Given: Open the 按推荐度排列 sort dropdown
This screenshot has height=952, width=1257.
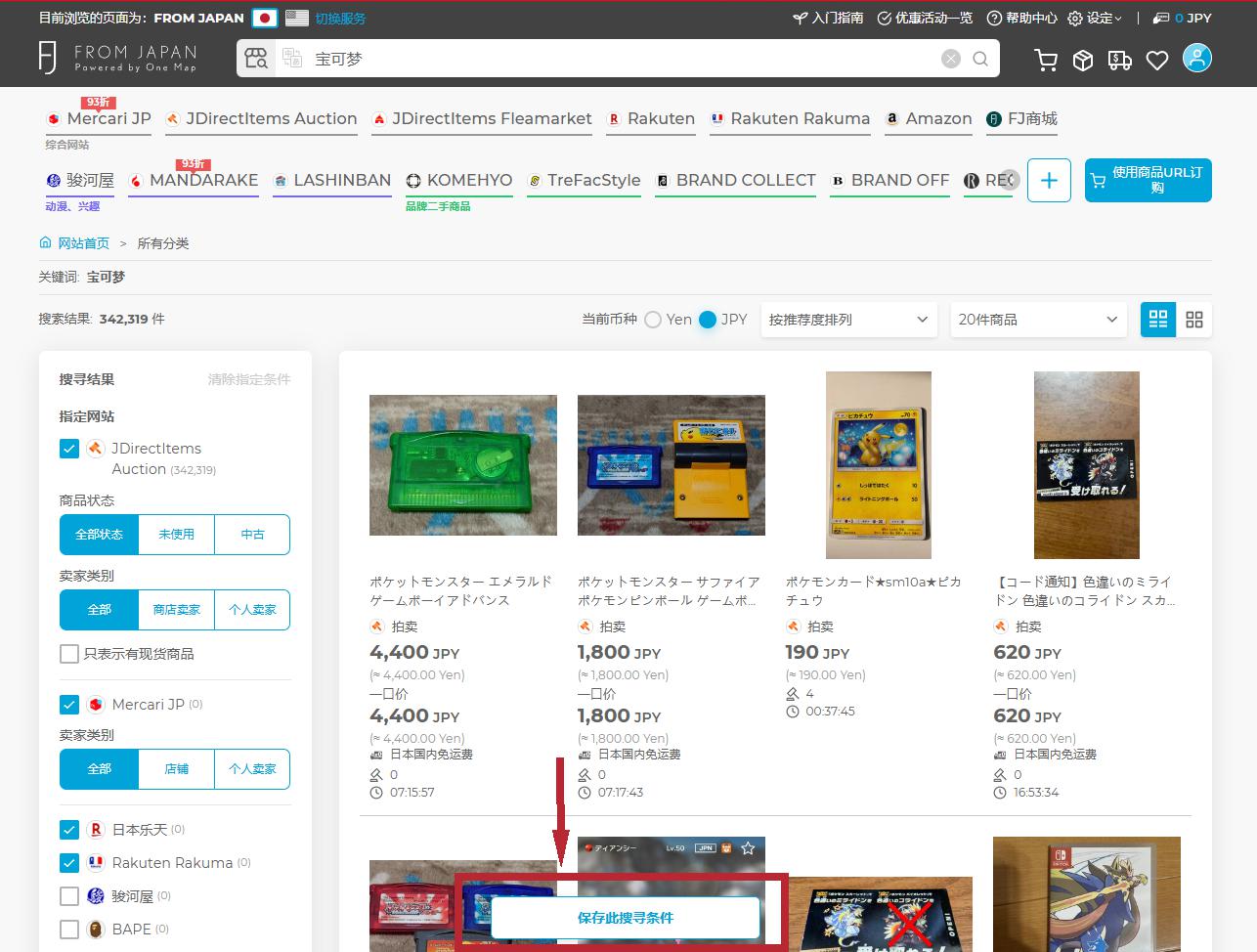Looking at the screenshot, I should coord(847,320).
